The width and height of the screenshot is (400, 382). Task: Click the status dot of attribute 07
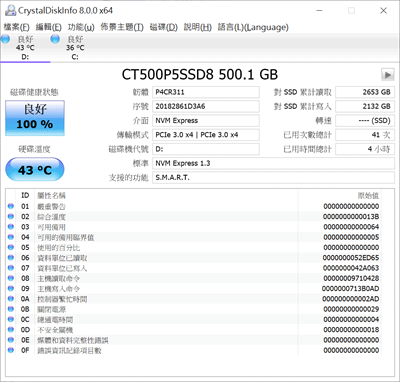pyautogui.click(x=11, y=268)
